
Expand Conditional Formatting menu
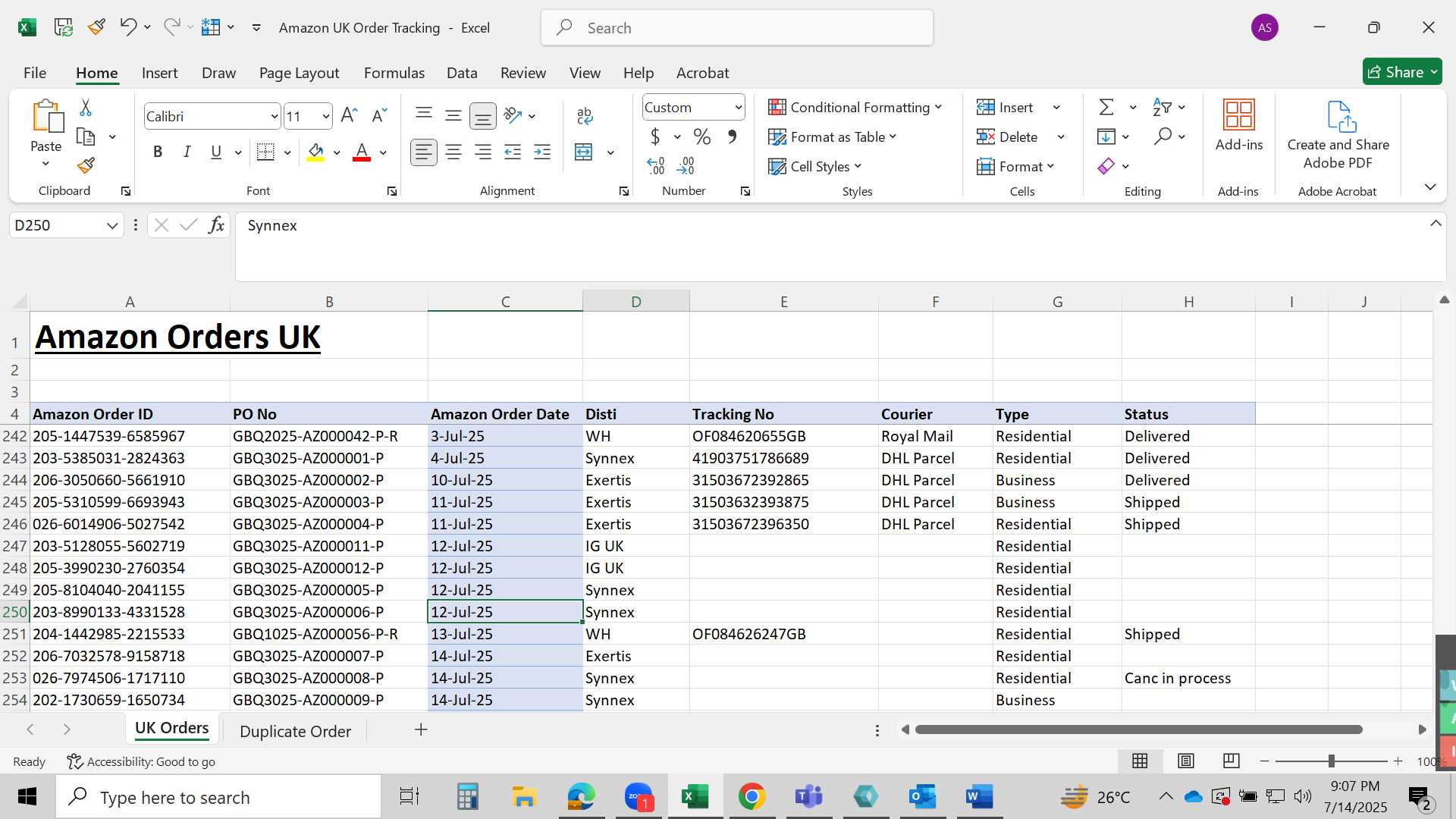click(x=855, y=107)
